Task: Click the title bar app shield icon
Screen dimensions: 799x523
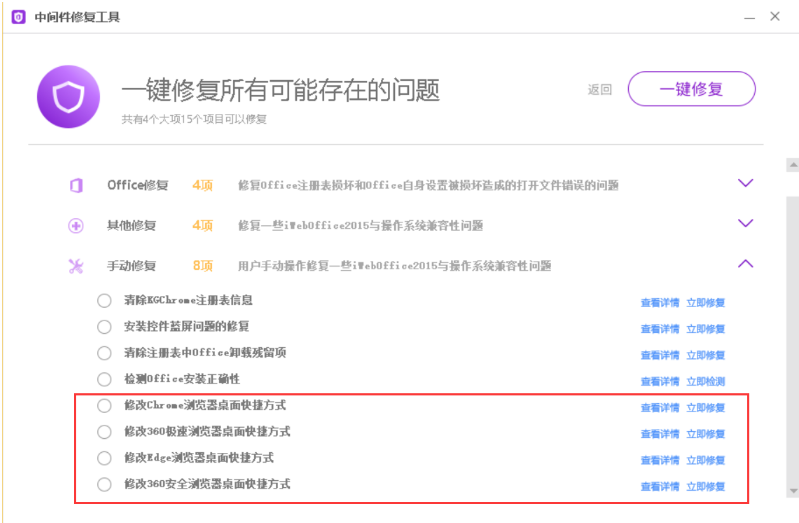Action: [x=18, y=16]
